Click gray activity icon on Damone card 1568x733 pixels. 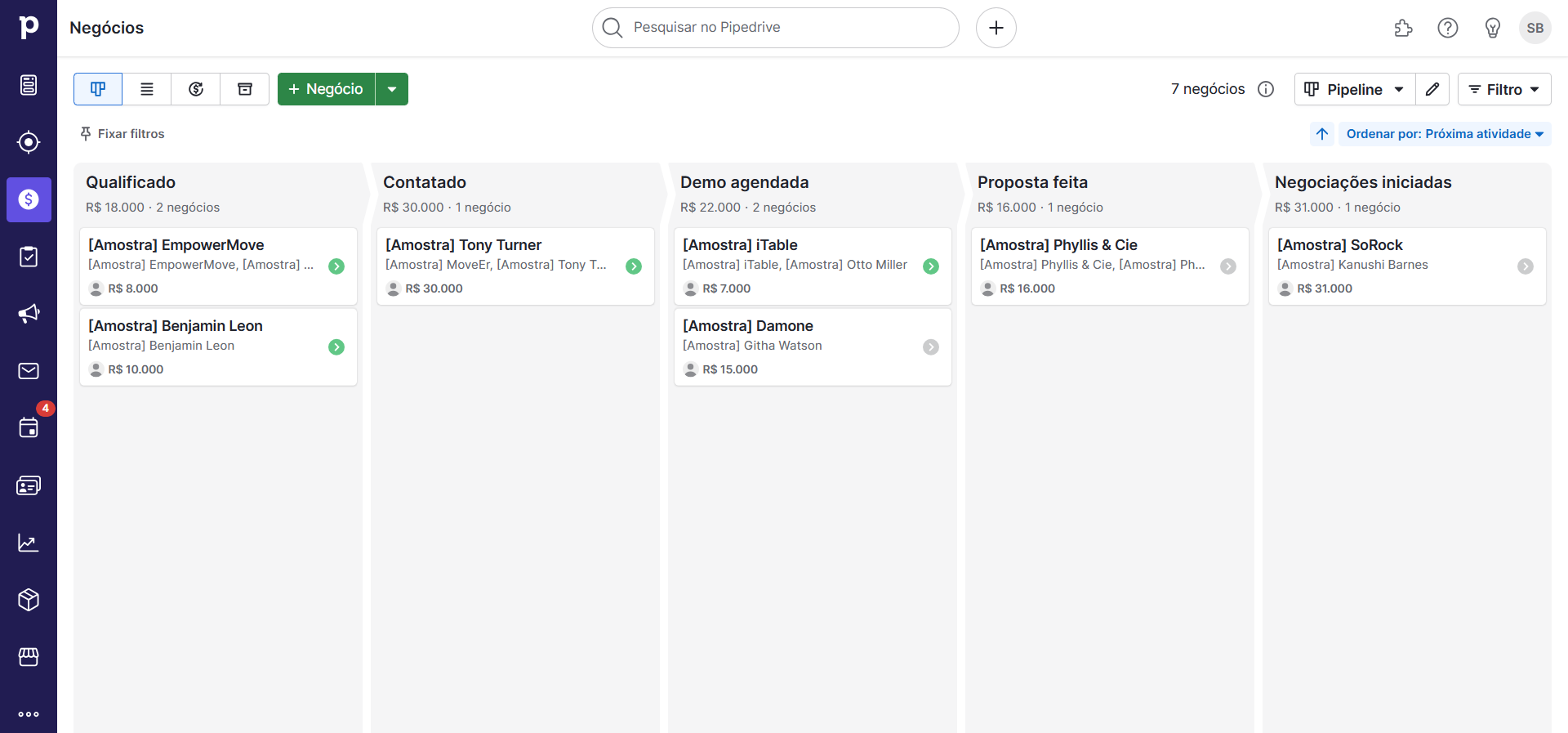(x=931, y=347)
